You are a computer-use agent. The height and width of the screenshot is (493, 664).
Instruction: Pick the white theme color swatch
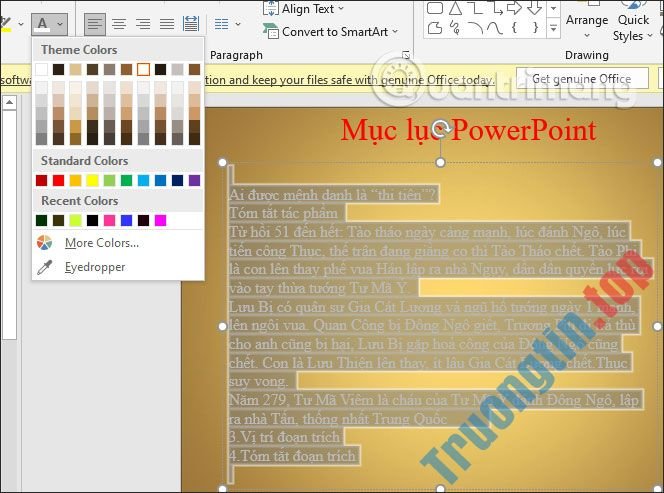[42, 69]
